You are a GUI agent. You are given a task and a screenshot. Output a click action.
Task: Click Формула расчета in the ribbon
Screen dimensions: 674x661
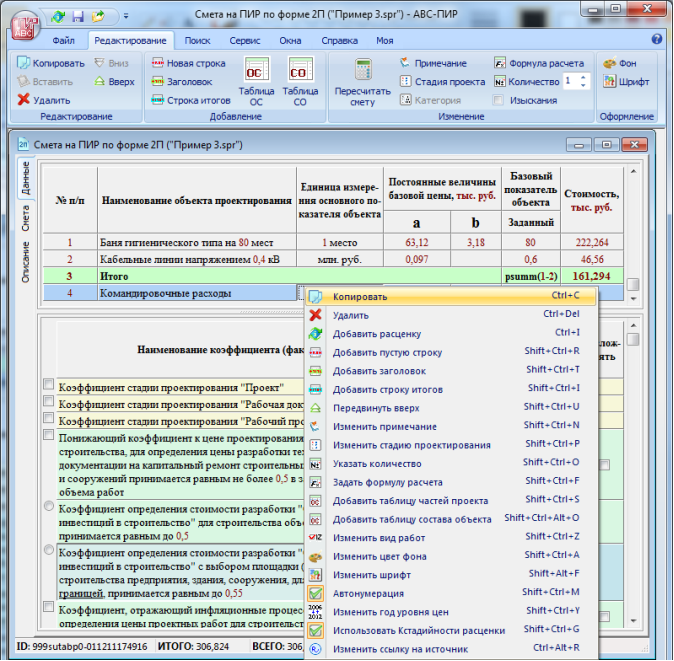(x=539, y=63)
